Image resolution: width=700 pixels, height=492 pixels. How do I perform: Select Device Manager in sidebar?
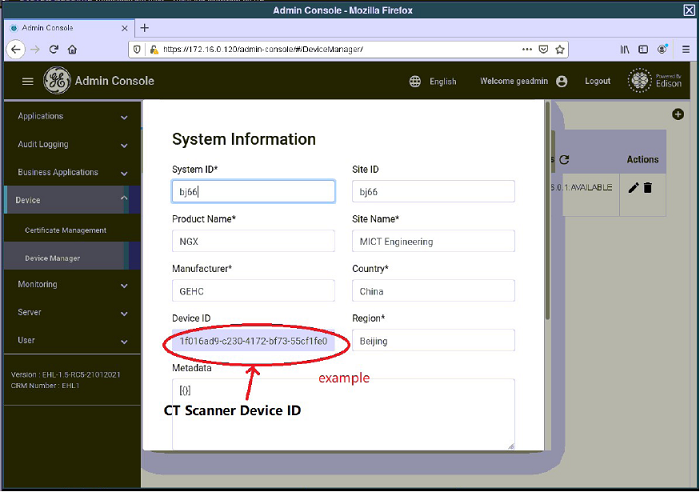pos(53,258)
